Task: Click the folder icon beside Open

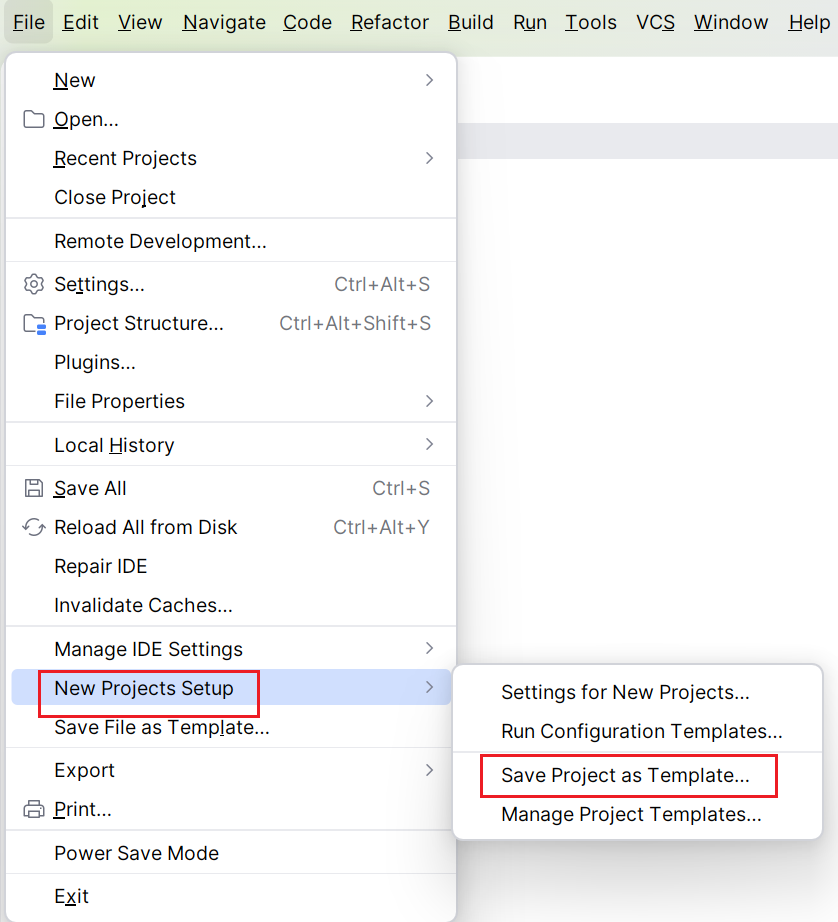Action: point(34,119)
